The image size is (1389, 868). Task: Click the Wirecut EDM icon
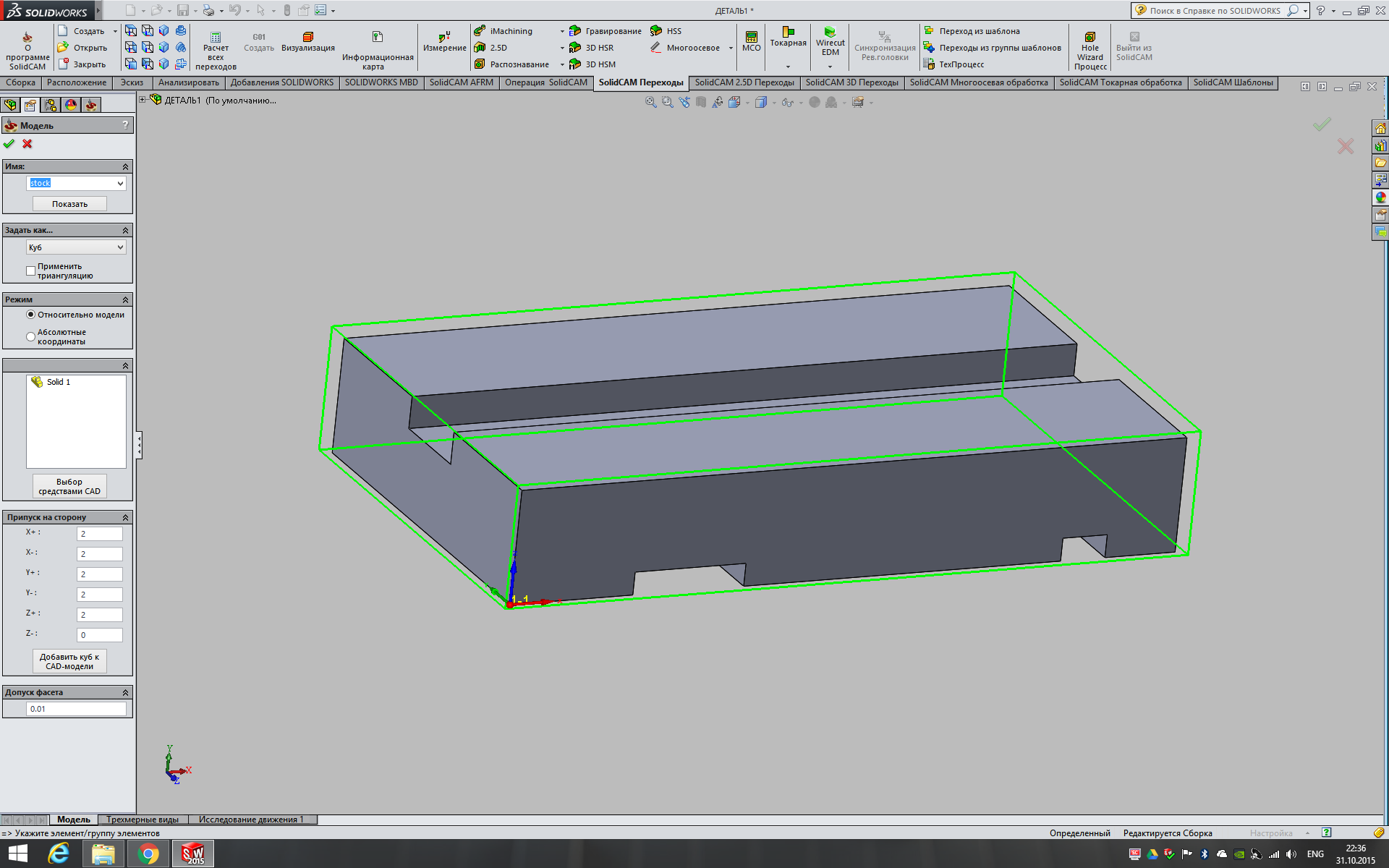point(830,33)
